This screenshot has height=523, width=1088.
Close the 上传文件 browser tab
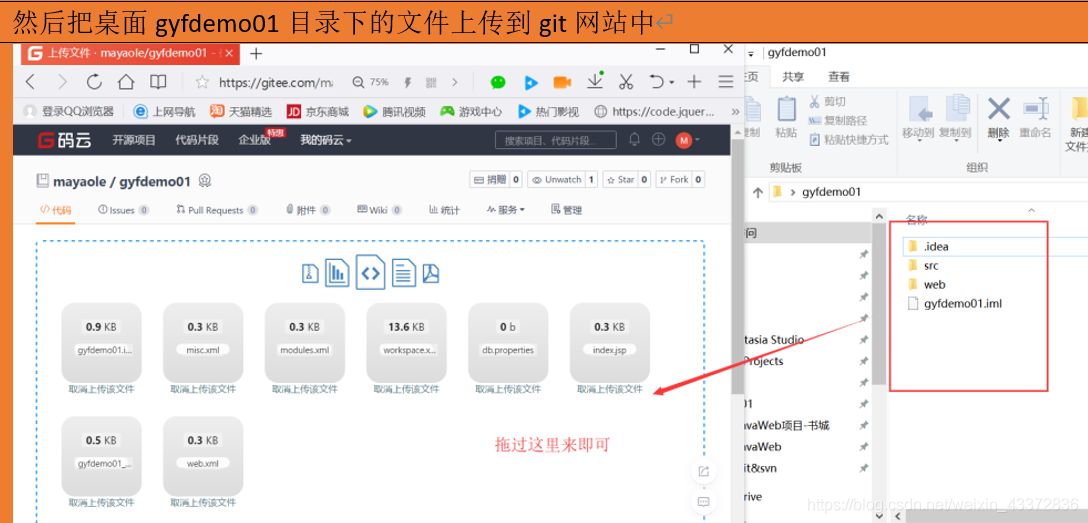[x=230, y=53]
